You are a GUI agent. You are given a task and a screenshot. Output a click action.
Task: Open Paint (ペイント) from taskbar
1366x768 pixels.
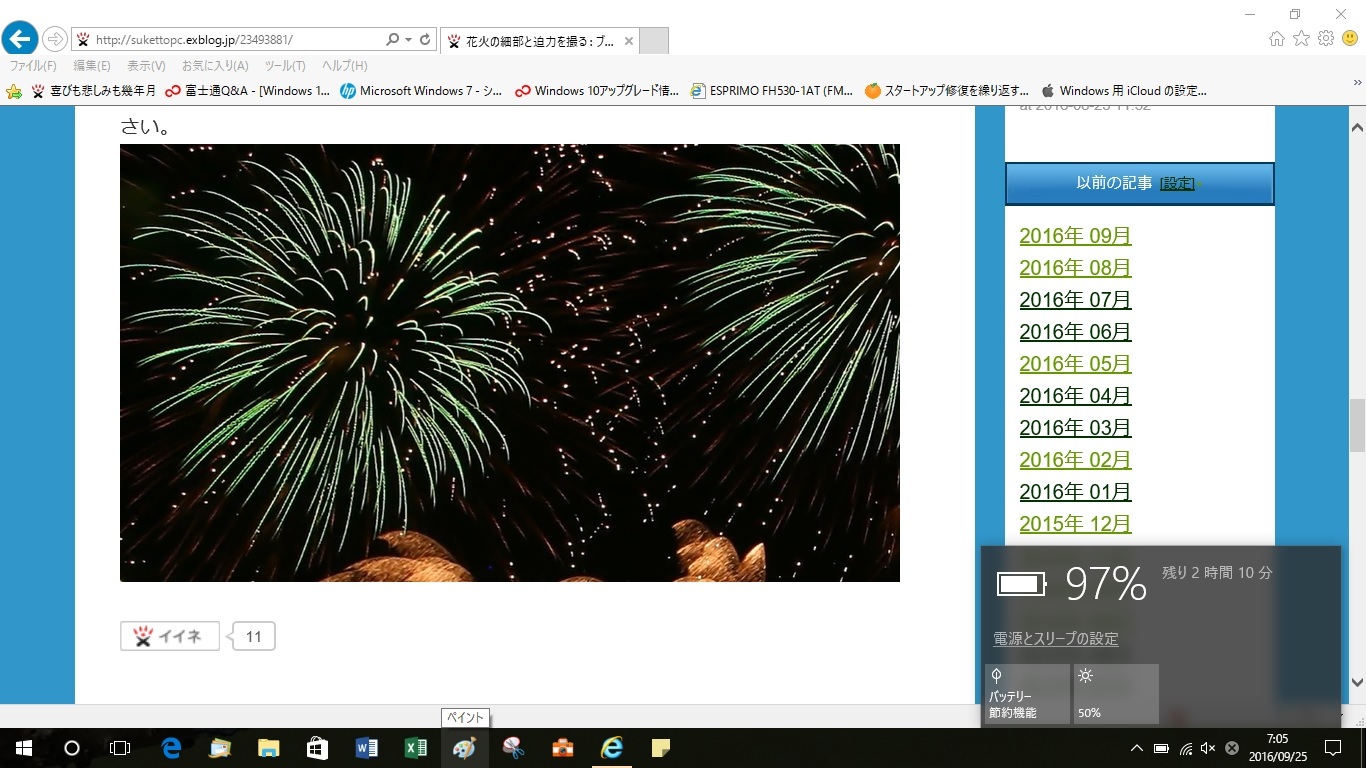point(465,748)
